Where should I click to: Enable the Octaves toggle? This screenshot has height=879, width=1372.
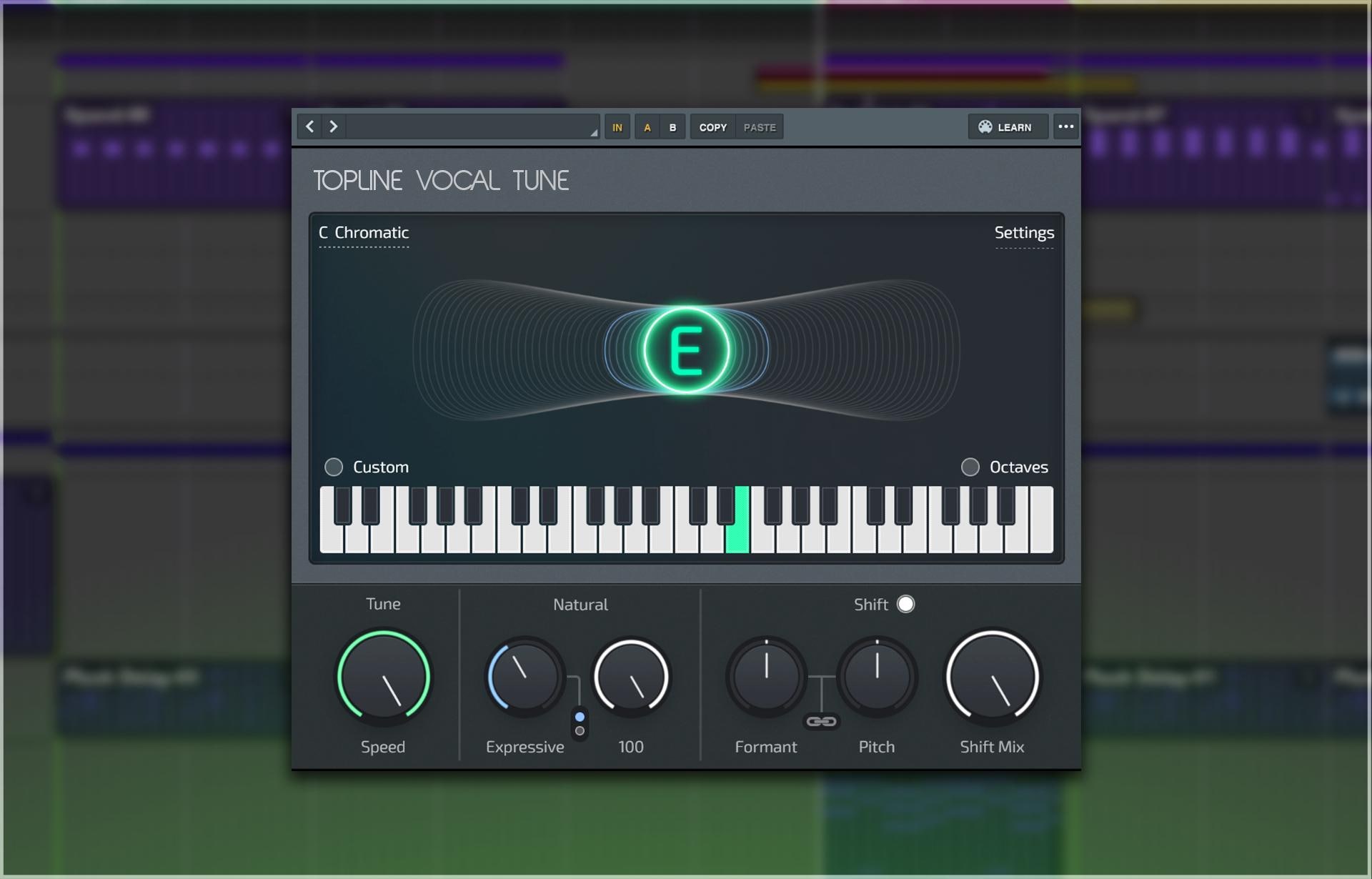pyautogui.click(x=970, y=467)
